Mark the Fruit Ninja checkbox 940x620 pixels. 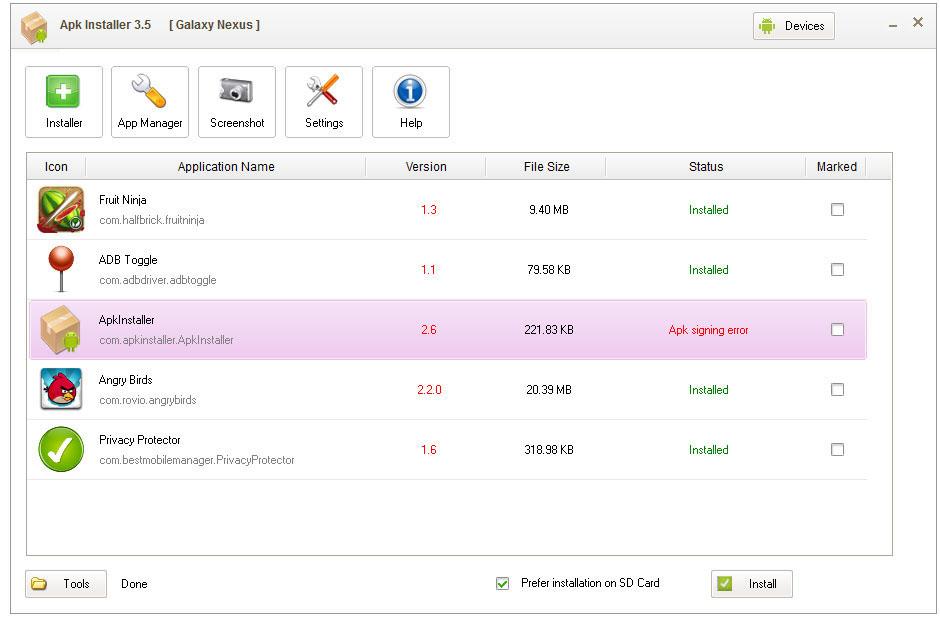pyautogui.click(x=837, y=210)
